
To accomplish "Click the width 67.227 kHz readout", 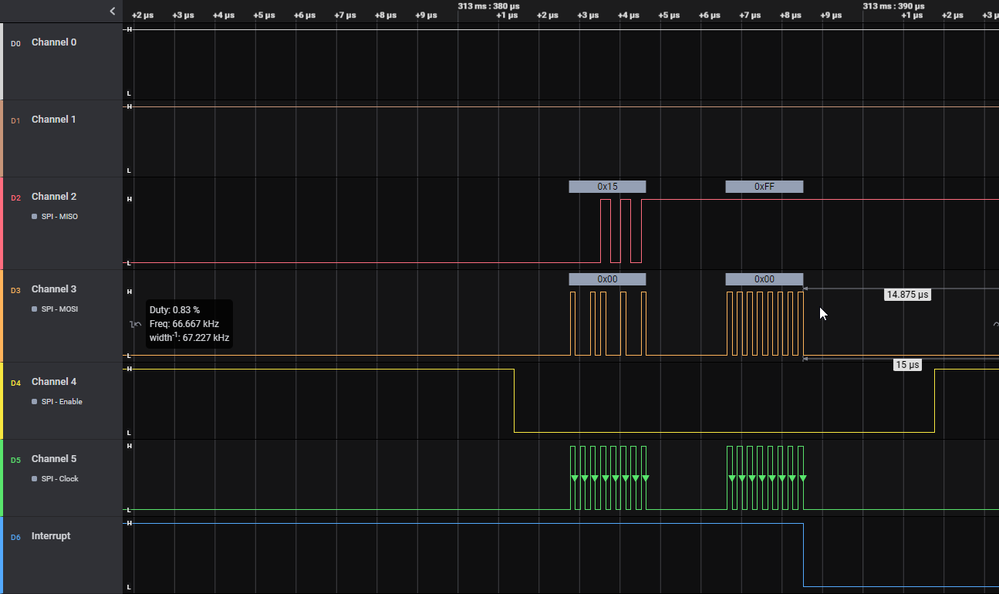I will pyautogui.click(x=189, y=337).
